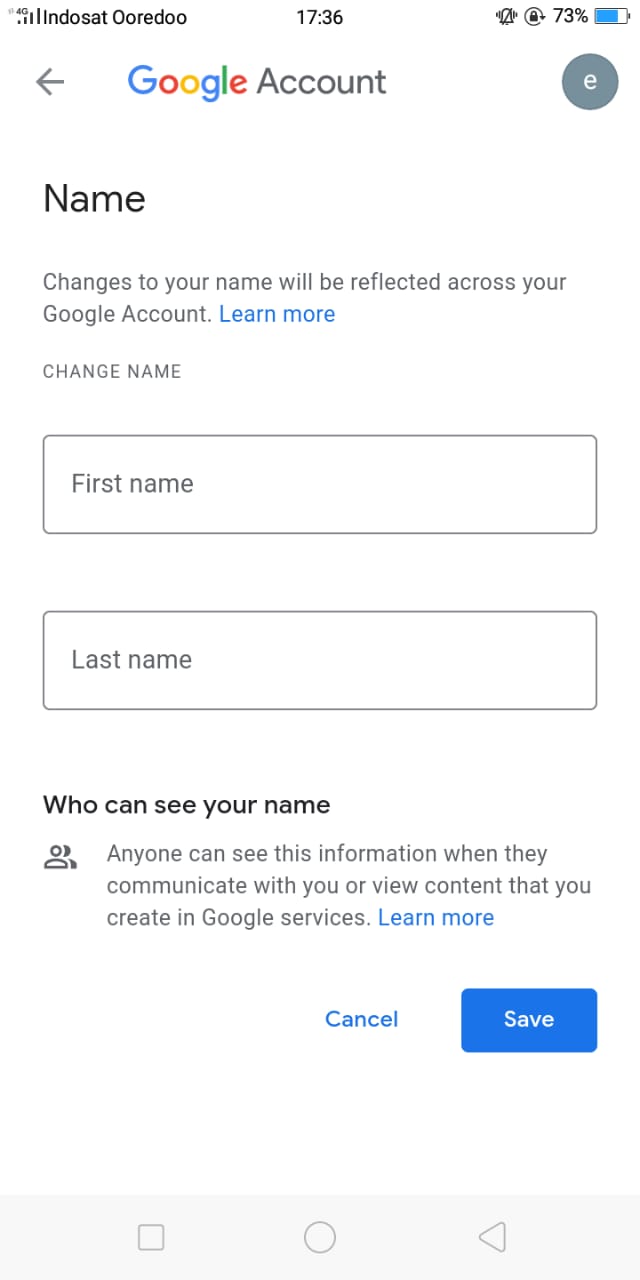Focus the First name field
Image resolution: width=640 pixels, height=1280 pixels.
320,484
